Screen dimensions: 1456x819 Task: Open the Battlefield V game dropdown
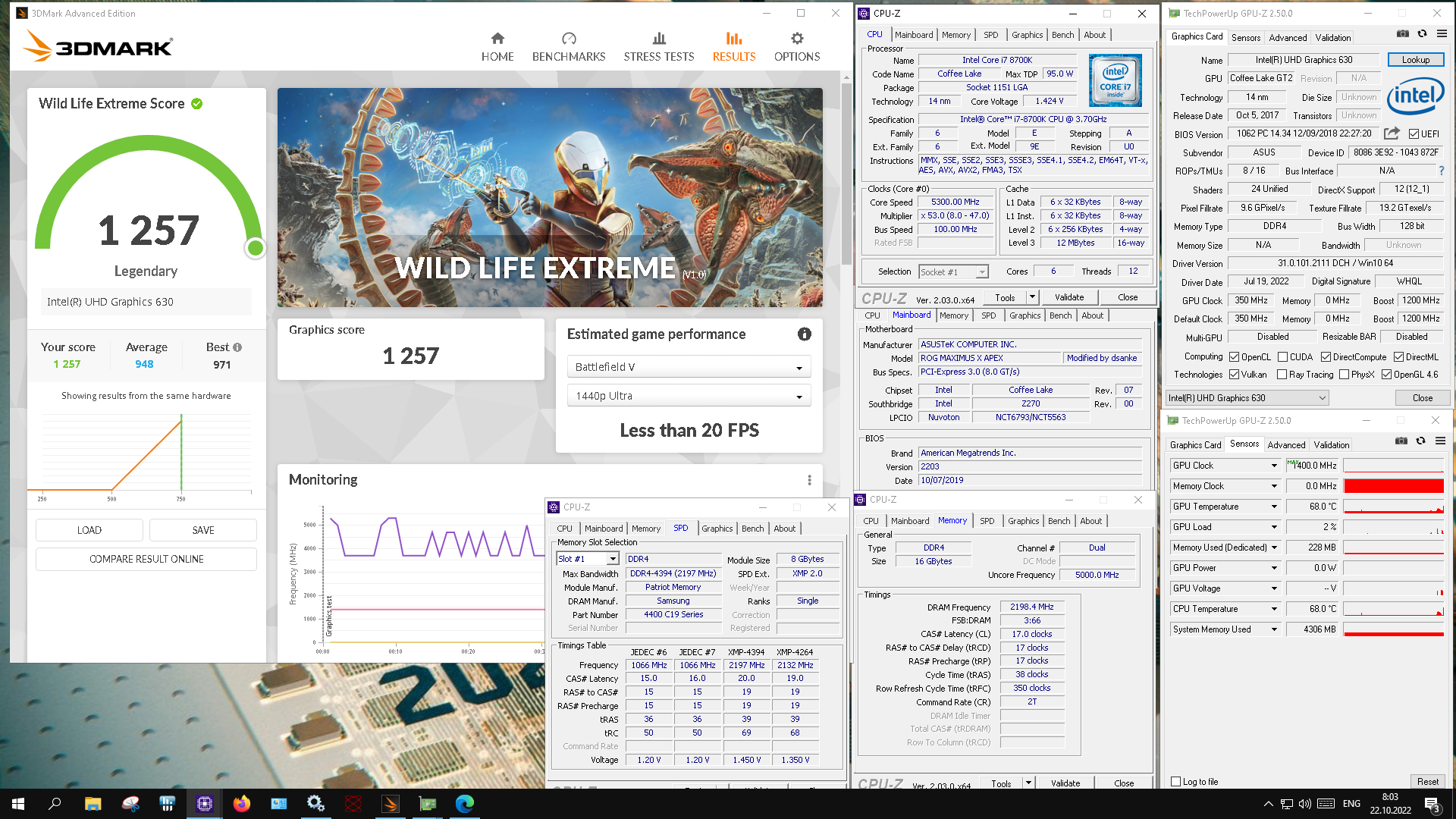689,367
